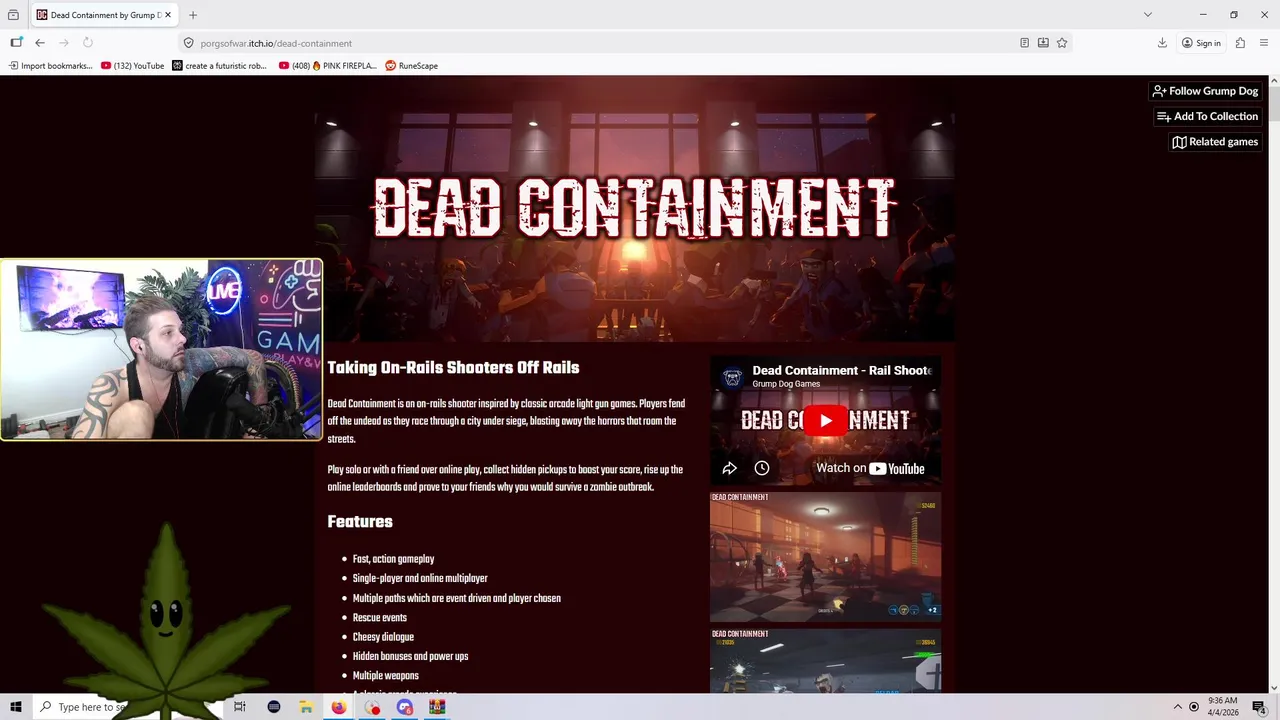Click the 'Features' heading text
The image size is (1280, 720).
coord(360,522)
